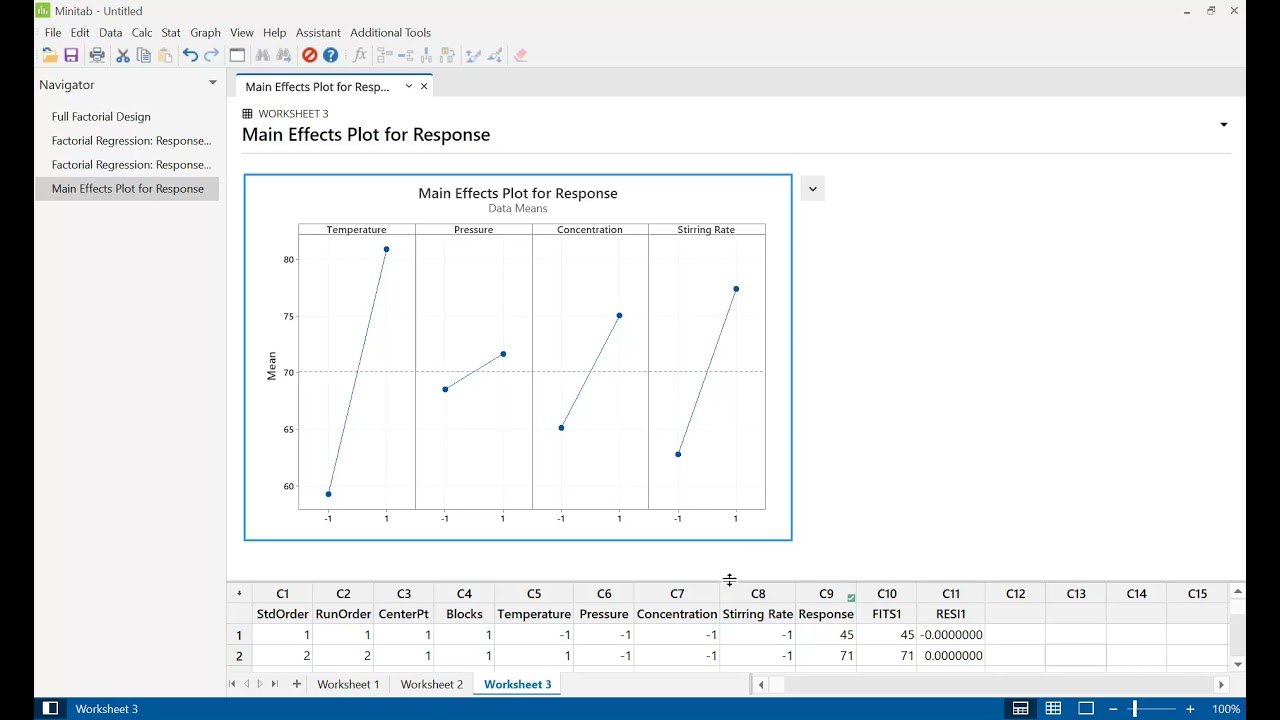This screenshot has height=720, width=1280.
Task: Click the worksheet column direction arrow cell
Action: pos(239,594)
